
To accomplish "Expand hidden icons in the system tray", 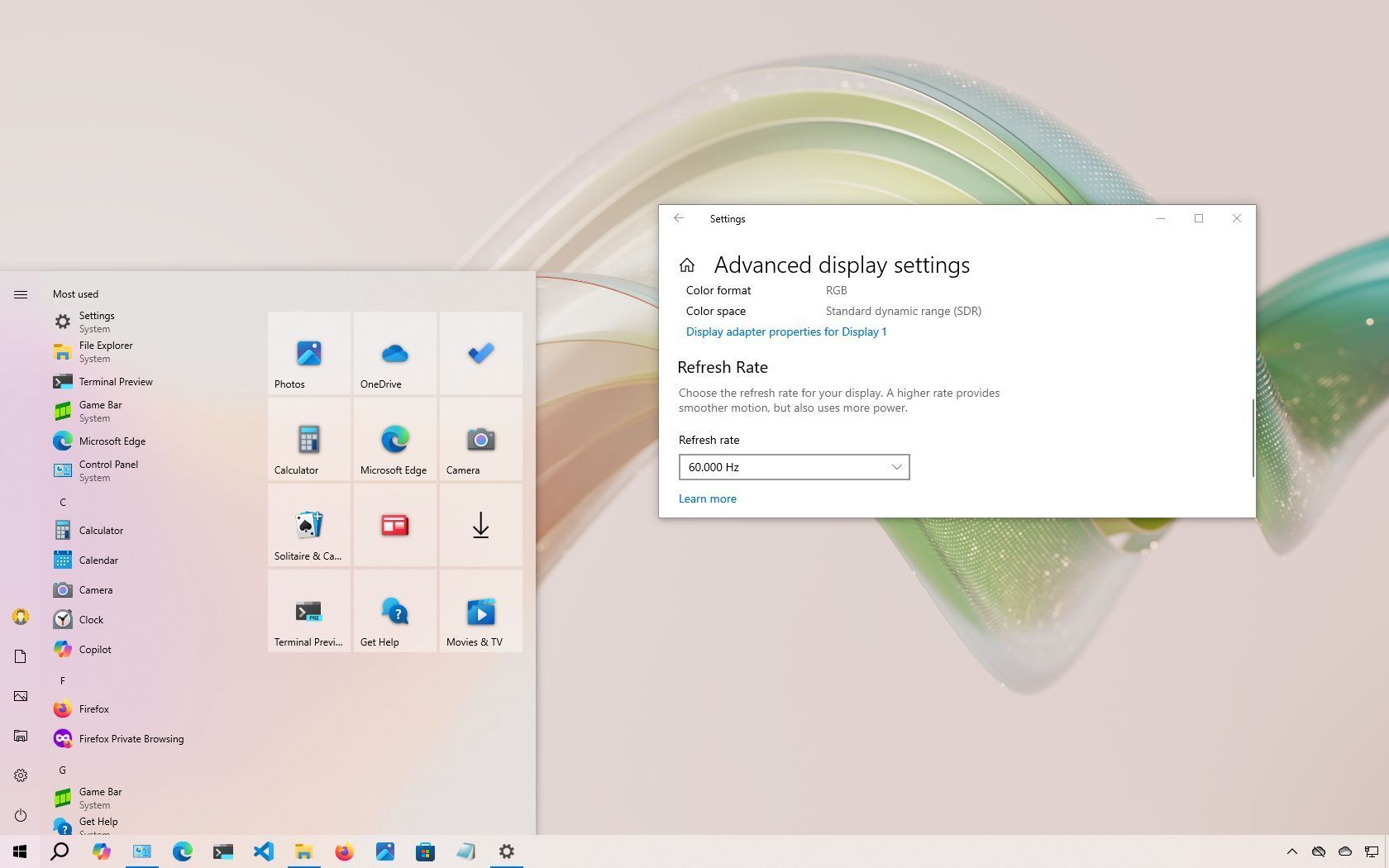I will 1292,851.
